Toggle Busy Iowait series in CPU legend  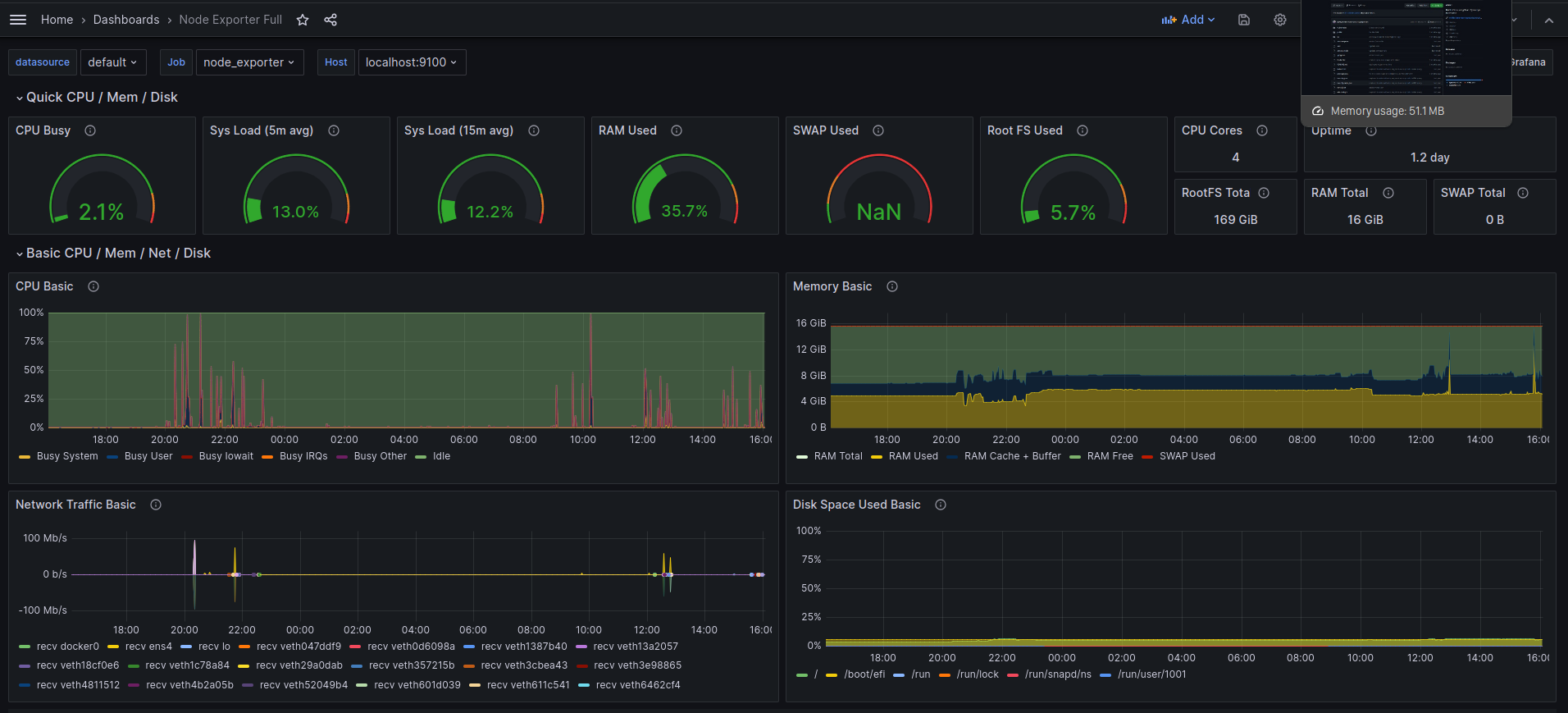coord(226,456)
